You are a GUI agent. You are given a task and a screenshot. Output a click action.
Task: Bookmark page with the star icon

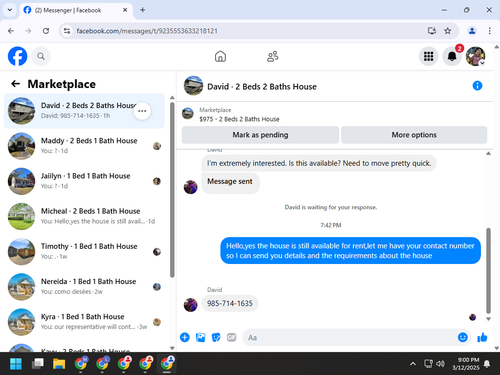[448, 31]
